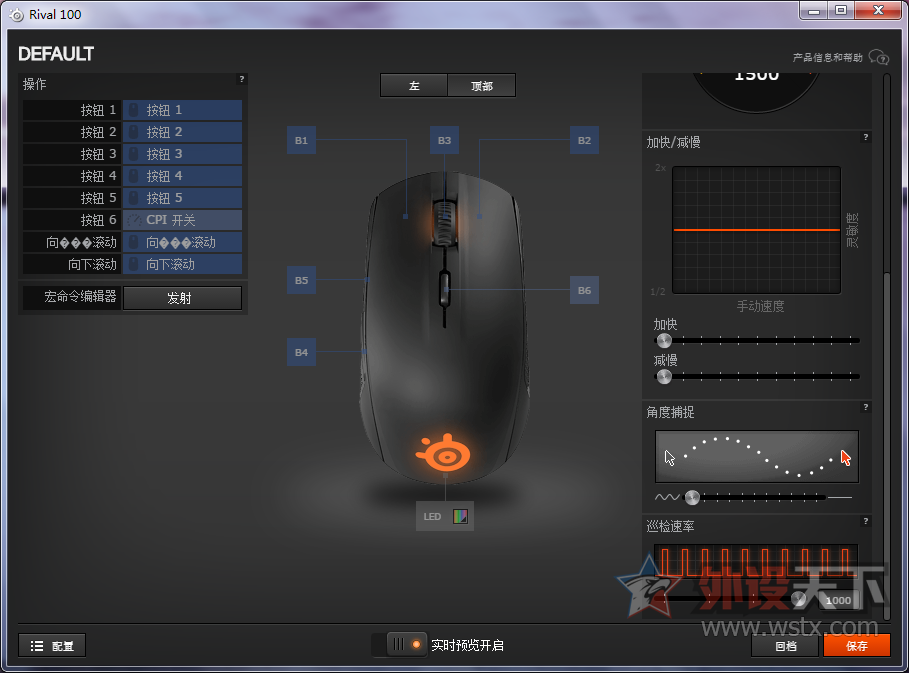The width and height of the screenshot is (909, 673).
Task: Click the SteelSeries icon in the title bar
Action: click(x=17, y=14)
